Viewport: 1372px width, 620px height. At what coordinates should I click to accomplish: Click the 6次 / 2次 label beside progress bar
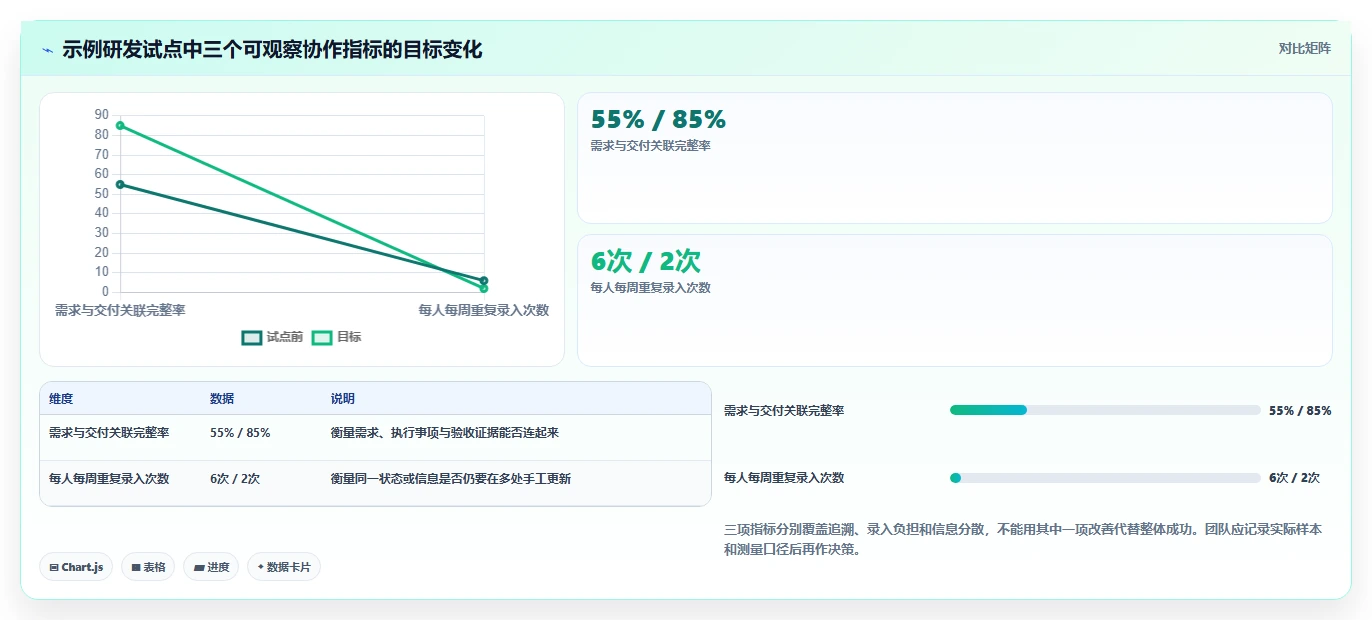(1294, 478)
